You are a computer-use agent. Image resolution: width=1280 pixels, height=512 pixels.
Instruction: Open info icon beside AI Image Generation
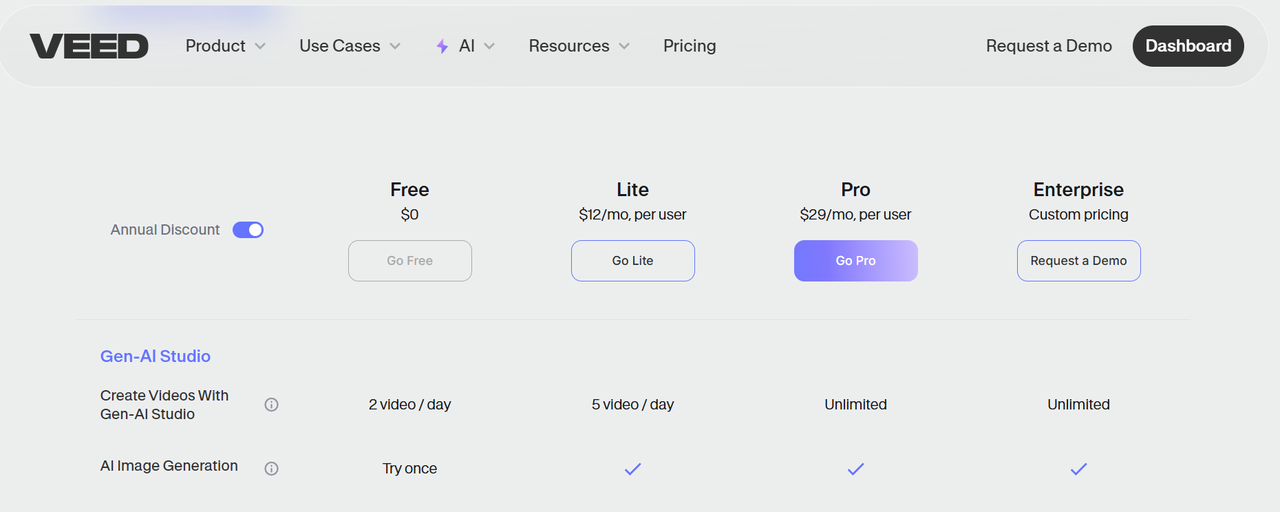[x=271, y=468]
